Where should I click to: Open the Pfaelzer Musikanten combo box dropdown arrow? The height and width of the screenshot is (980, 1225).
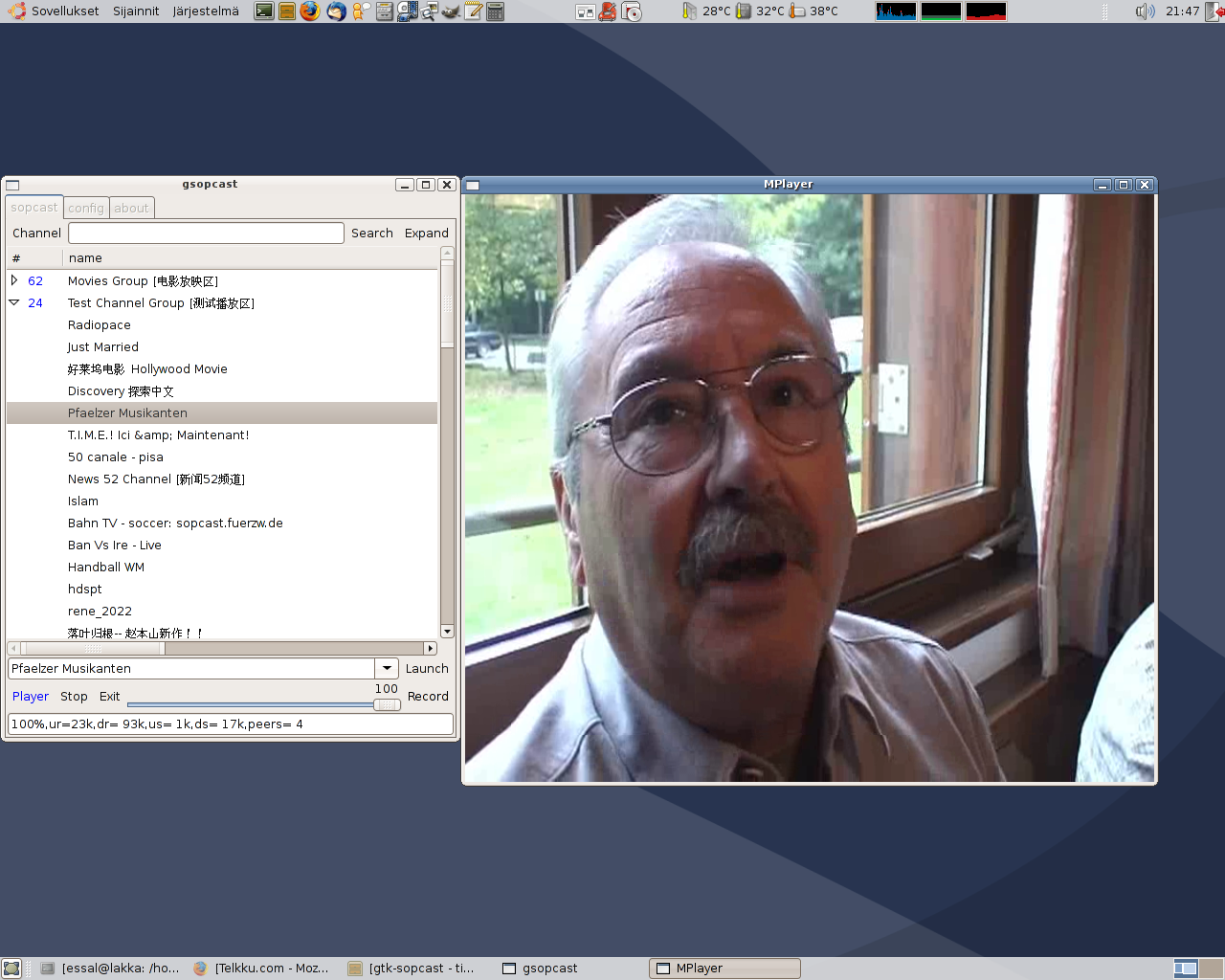(387, 669)
